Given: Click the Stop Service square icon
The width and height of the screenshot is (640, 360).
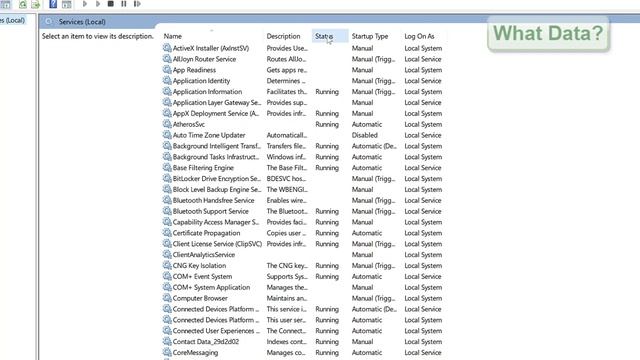Looking at the screenshot, I should click(x=111, y=4).
